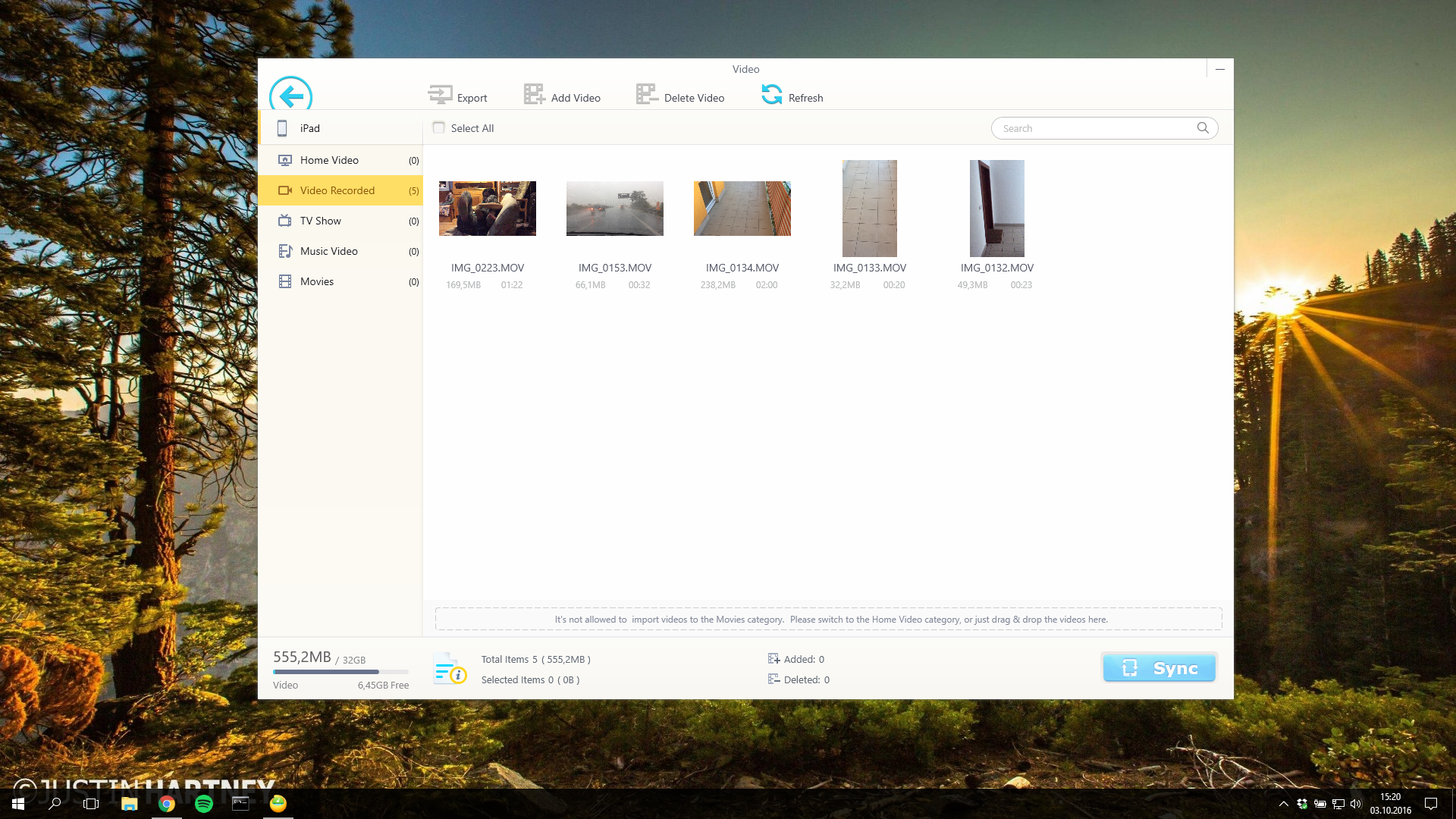Click the Refresh arrows icon
Screen dimensions: 1456x819
[x=771, y=95]
